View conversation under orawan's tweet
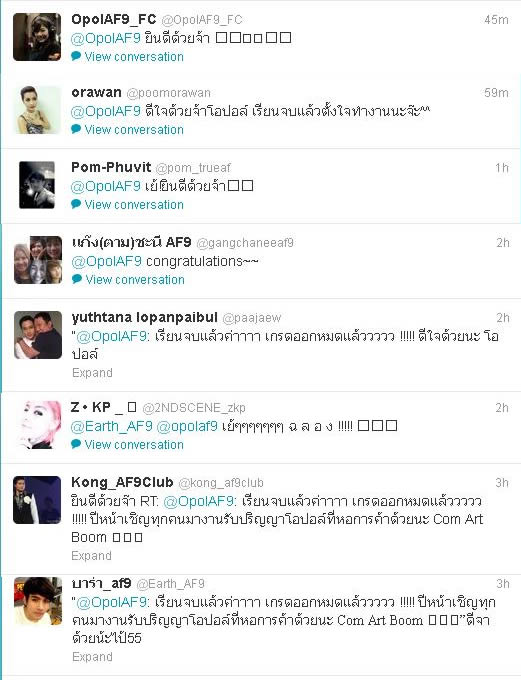521x680 pixels. coord(134,130)
